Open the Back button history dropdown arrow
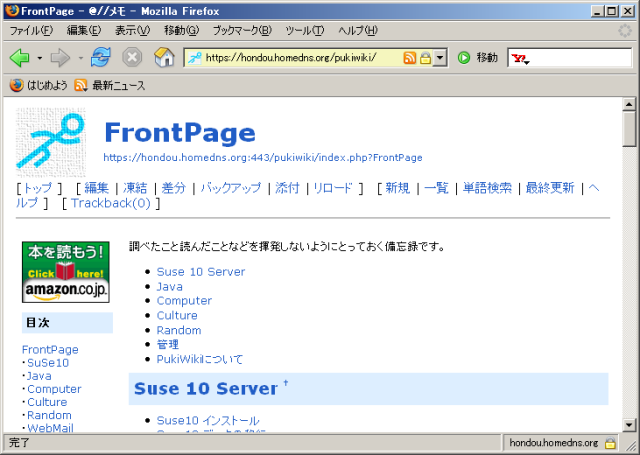Image resolution: width=640 pixels, height=455 pixels. click(38, 58)
